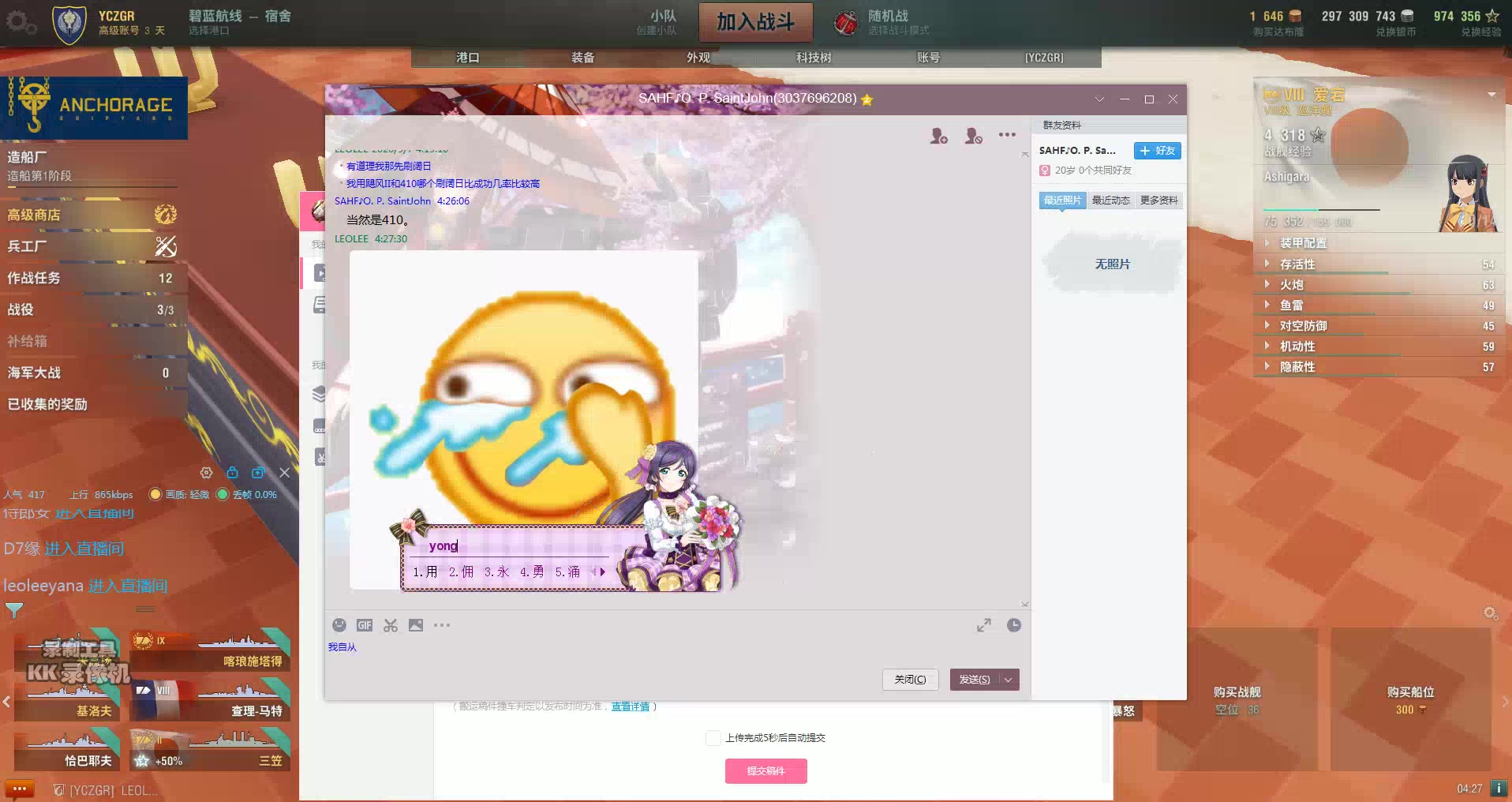Click the YCZGR clan shield emblem
Screen dimensions: 1512x802
(x=69, y=24)
